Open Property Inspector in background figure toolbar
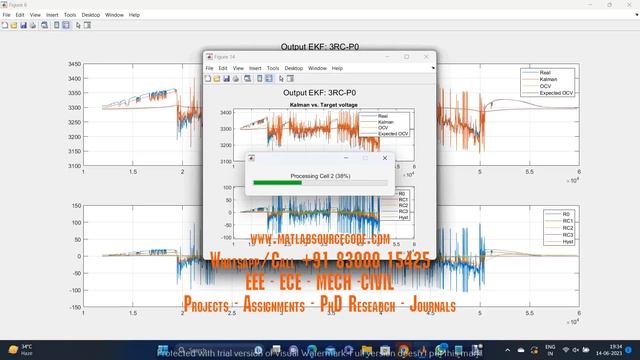 coord(87,25)
